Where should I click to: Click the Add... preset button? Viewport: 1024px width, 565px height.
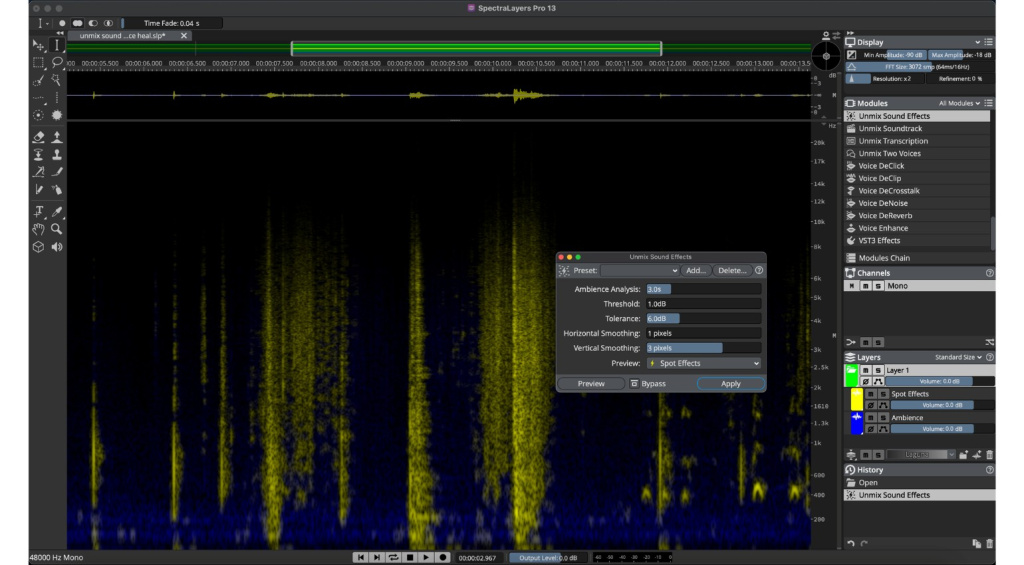click(696, 270)
